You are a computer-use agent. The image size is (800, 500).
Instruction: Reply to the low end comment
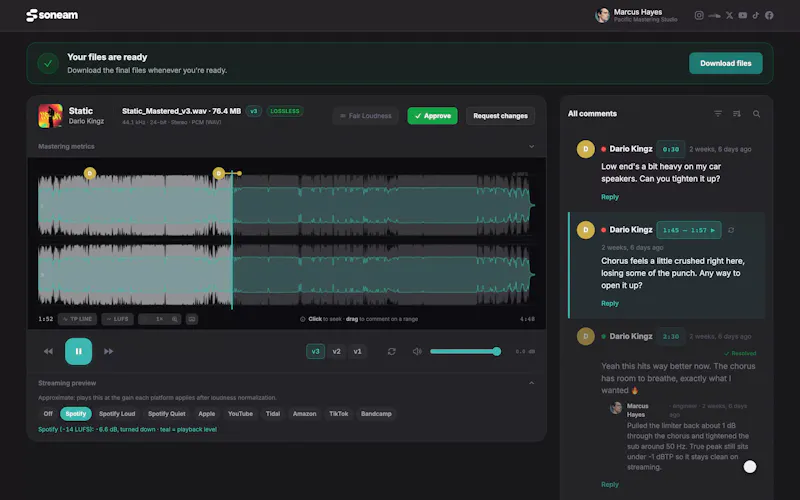[x=610, y=197]
